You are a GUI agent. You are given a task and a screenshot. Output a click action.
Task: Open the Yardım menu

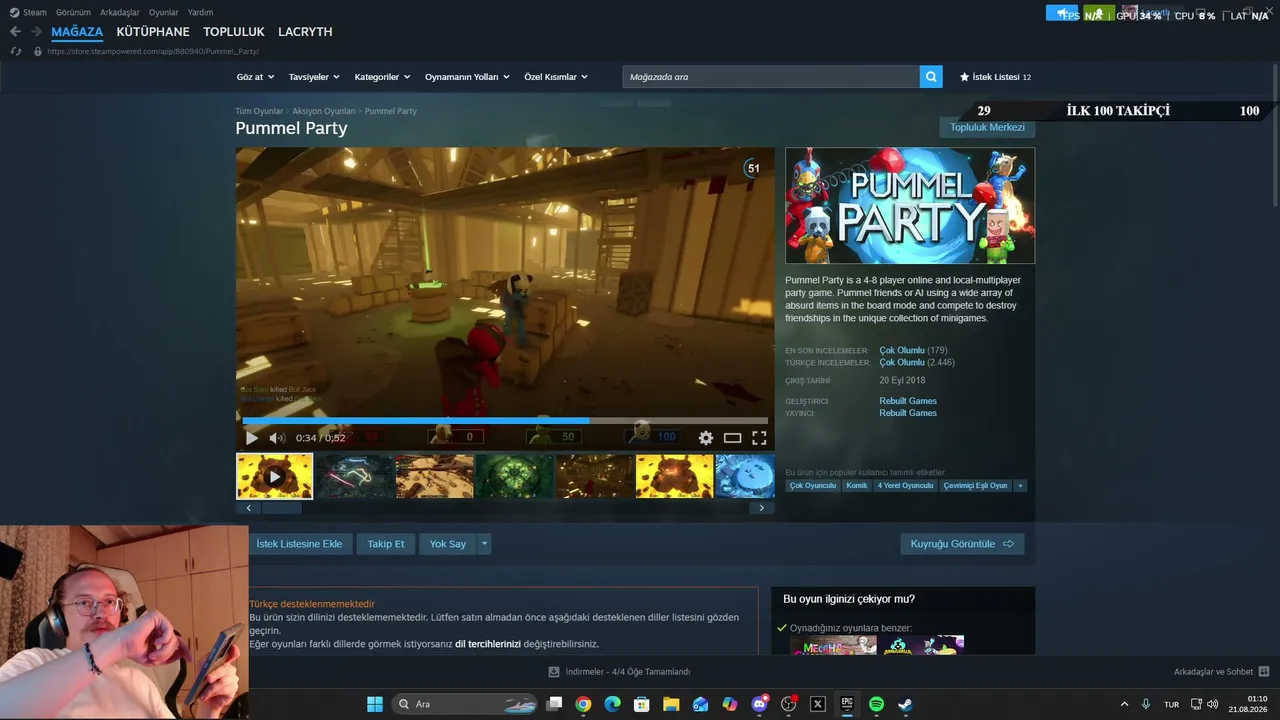coord(200,12)
